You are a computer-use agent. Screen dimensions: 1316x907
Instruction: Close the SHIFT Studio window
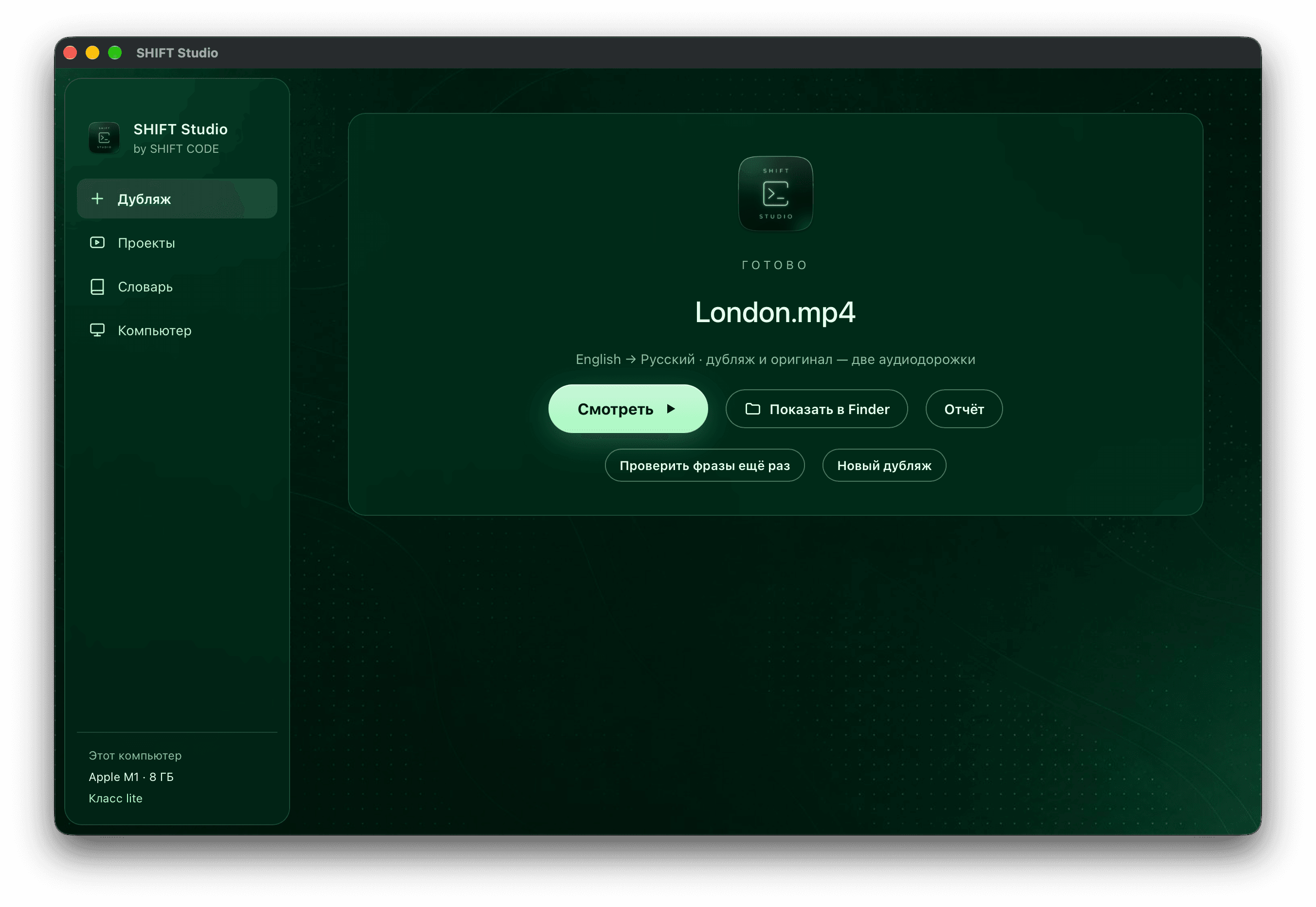[70, 53]
